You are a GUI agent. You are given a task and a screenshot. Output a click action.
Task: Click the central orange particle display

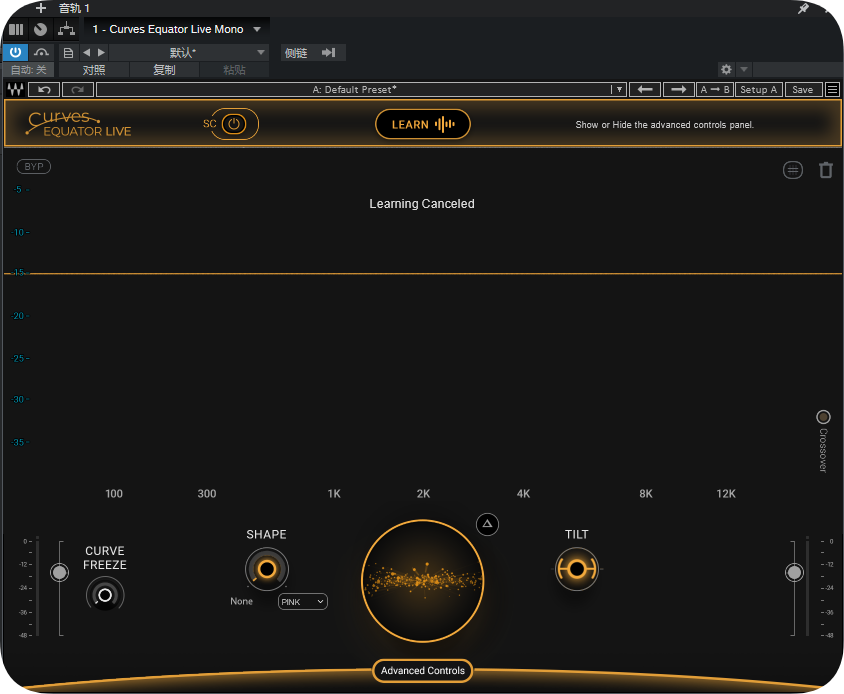click(423, 581)
